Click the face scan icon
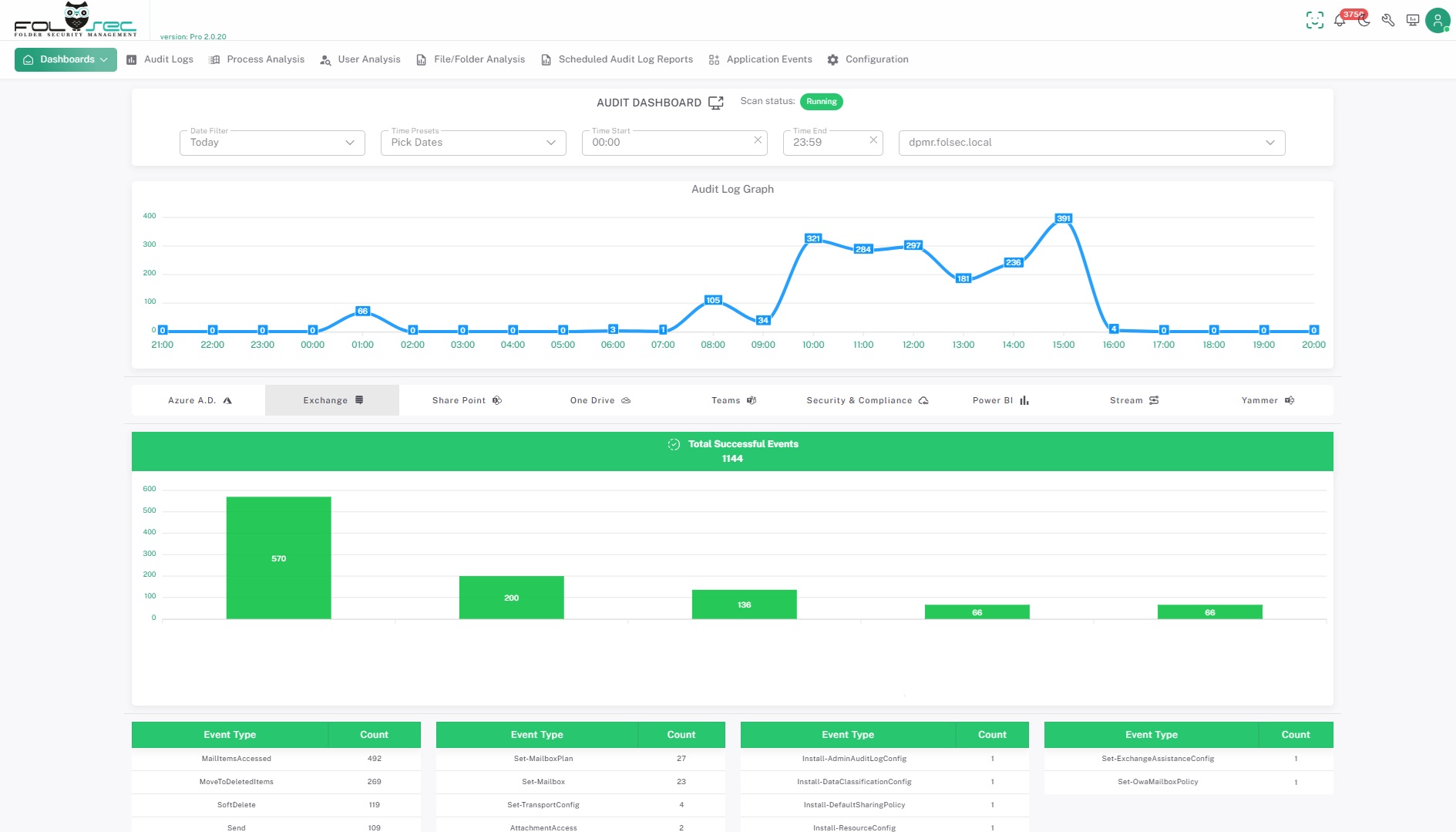Screen dimensions: 1456x832 pyautogui.click(x=1314, y=21)
